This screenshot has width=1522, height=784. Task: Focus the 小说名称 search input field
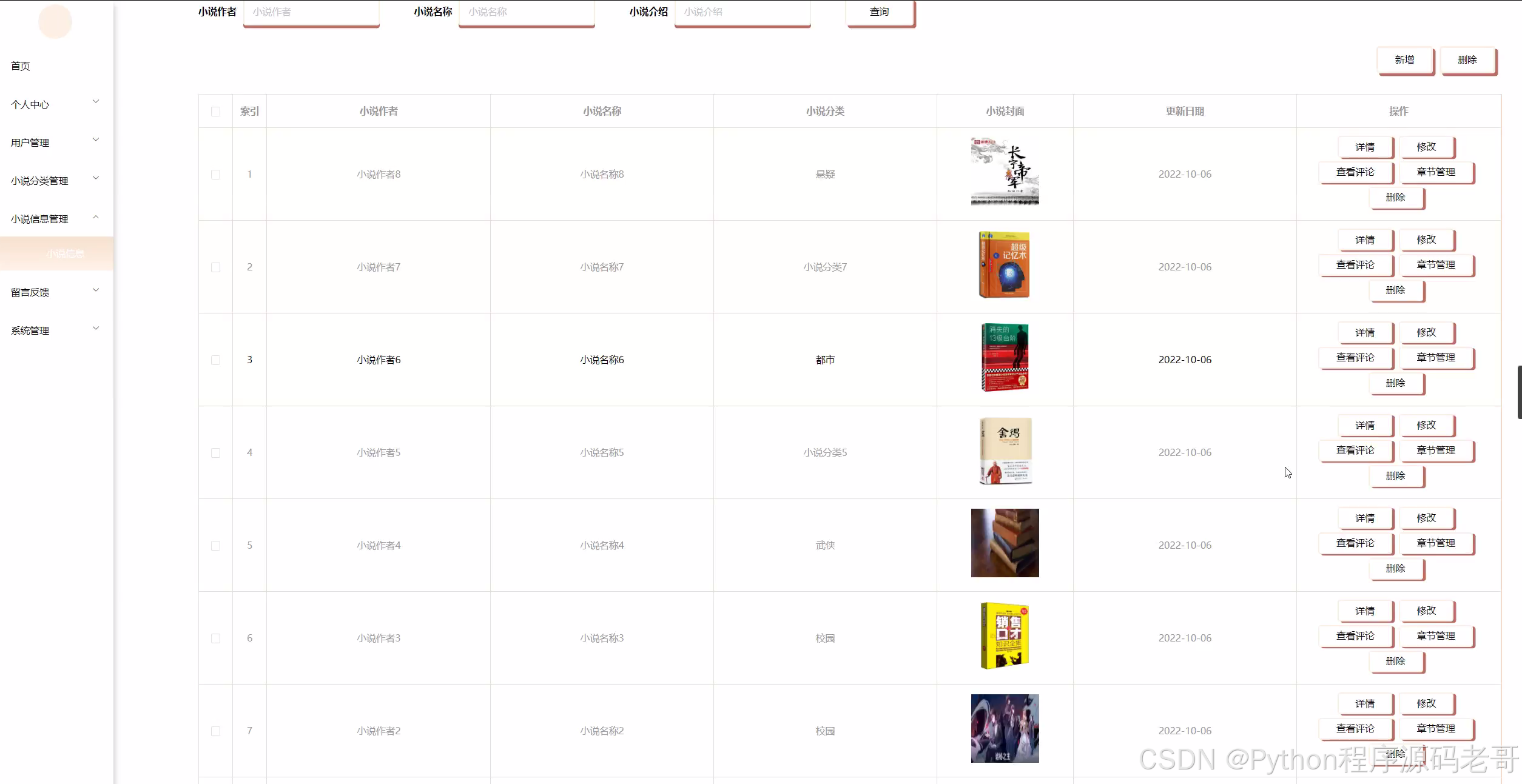[x=526, y=12]
